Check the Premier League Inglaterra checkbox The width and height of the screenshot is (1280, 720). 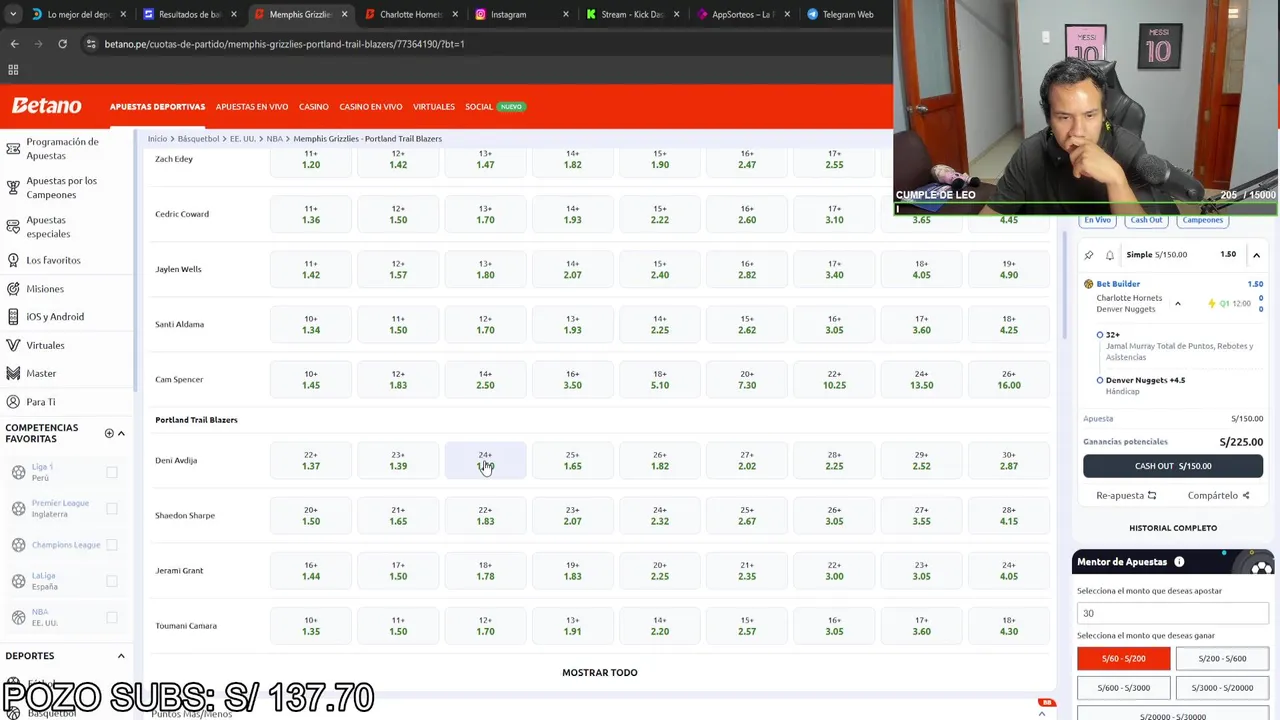tap(112, 508)
